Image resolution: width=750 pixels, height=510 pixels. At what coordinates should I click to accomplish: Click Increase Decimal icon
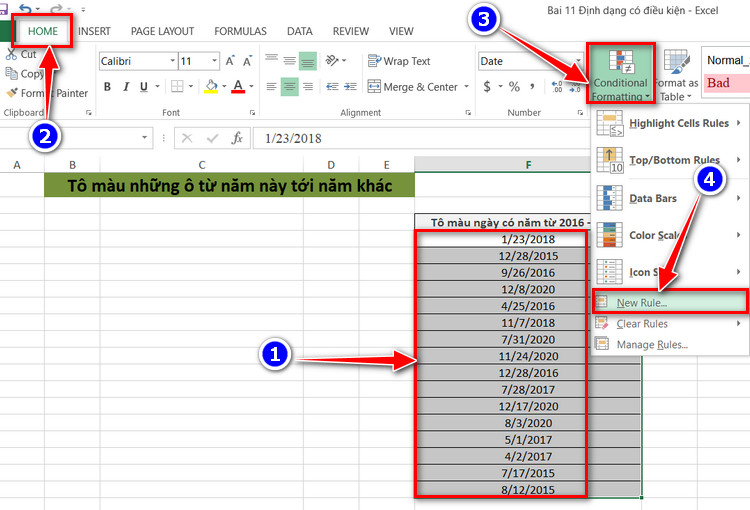click(x=557, y=87)
